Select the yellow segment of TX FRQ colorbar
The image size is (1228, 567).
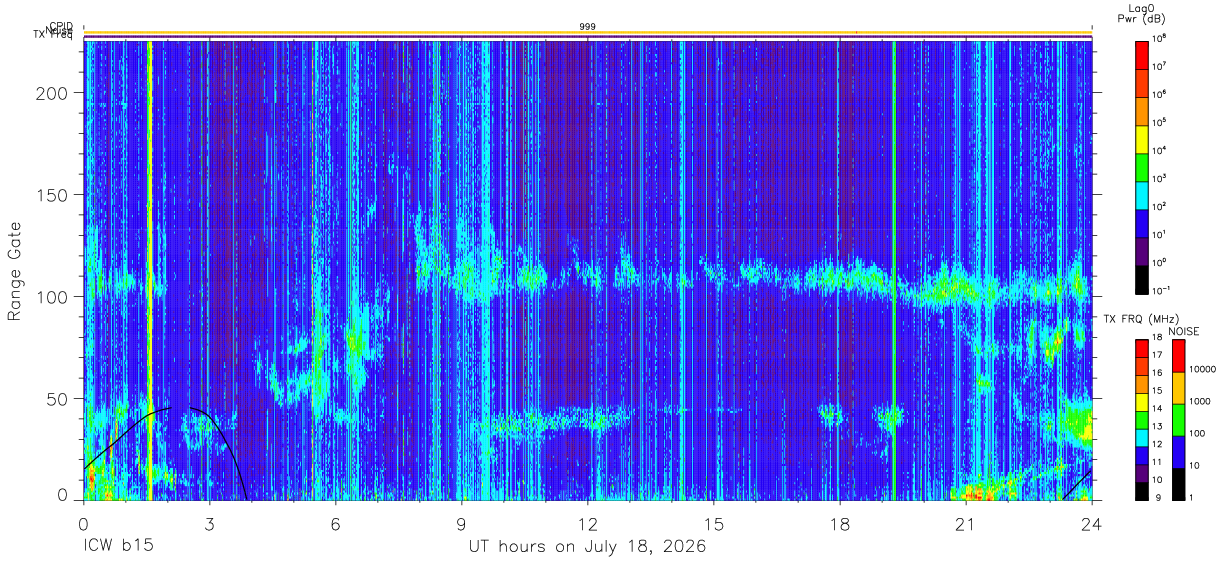(x=1142, y=402)
